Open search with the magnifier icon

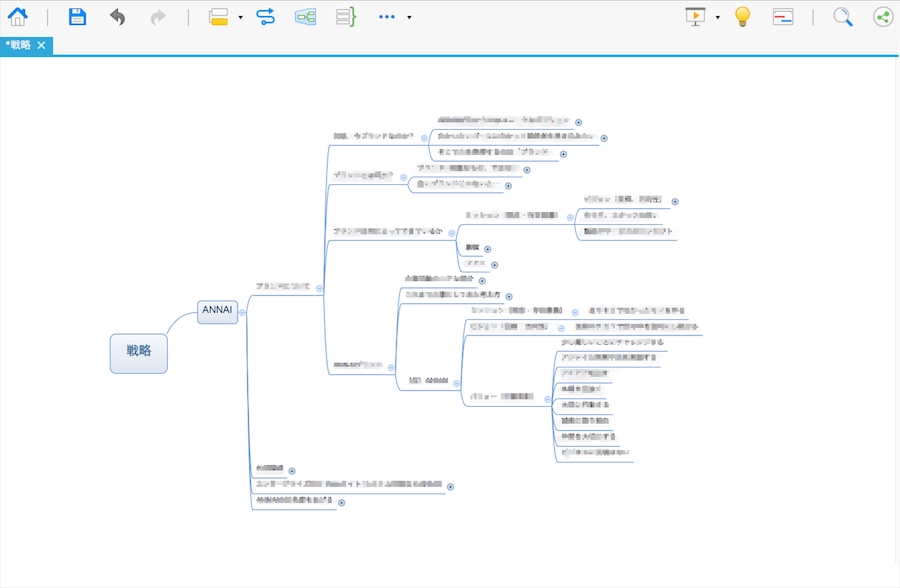pos(843,17)
